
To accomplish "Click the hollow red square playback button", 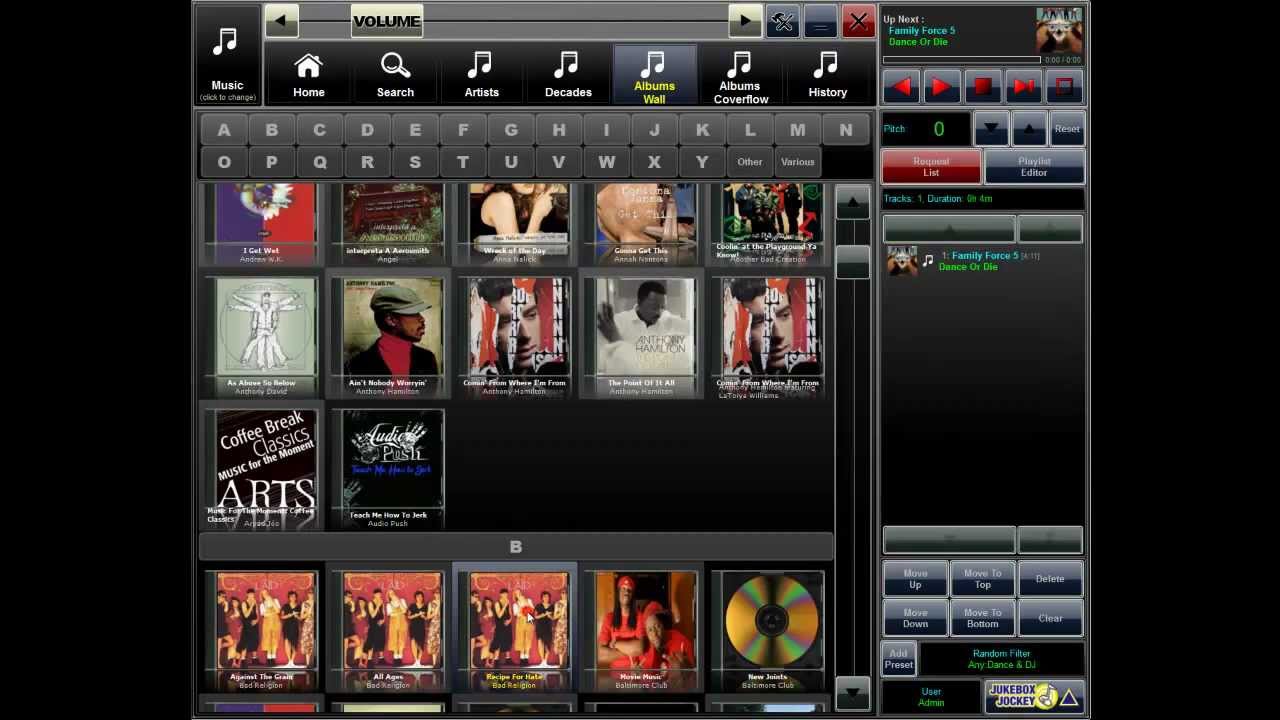I will tap(1064, 87).
